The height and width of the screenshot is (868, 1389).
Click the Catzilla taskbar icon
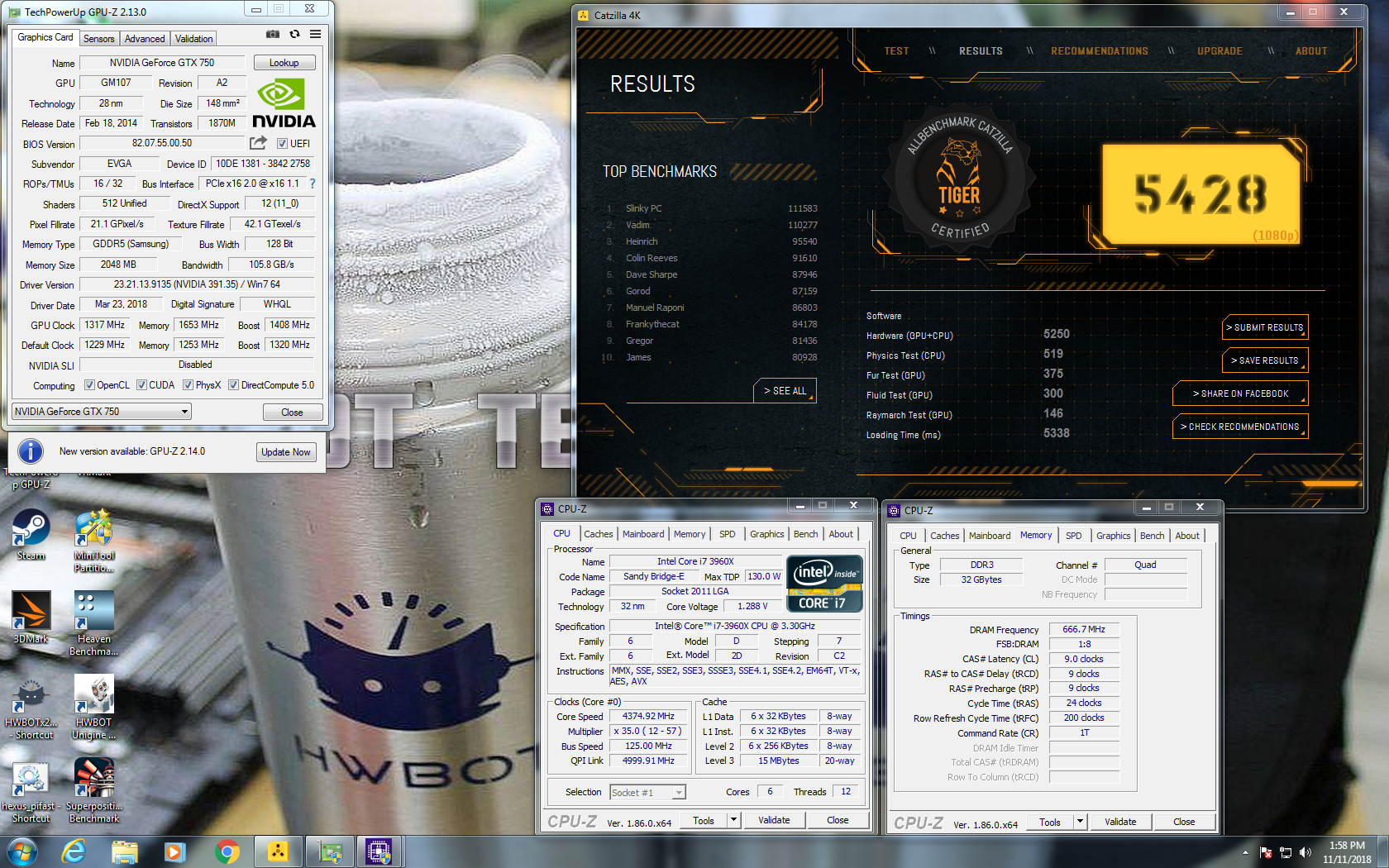click(278, 851)
